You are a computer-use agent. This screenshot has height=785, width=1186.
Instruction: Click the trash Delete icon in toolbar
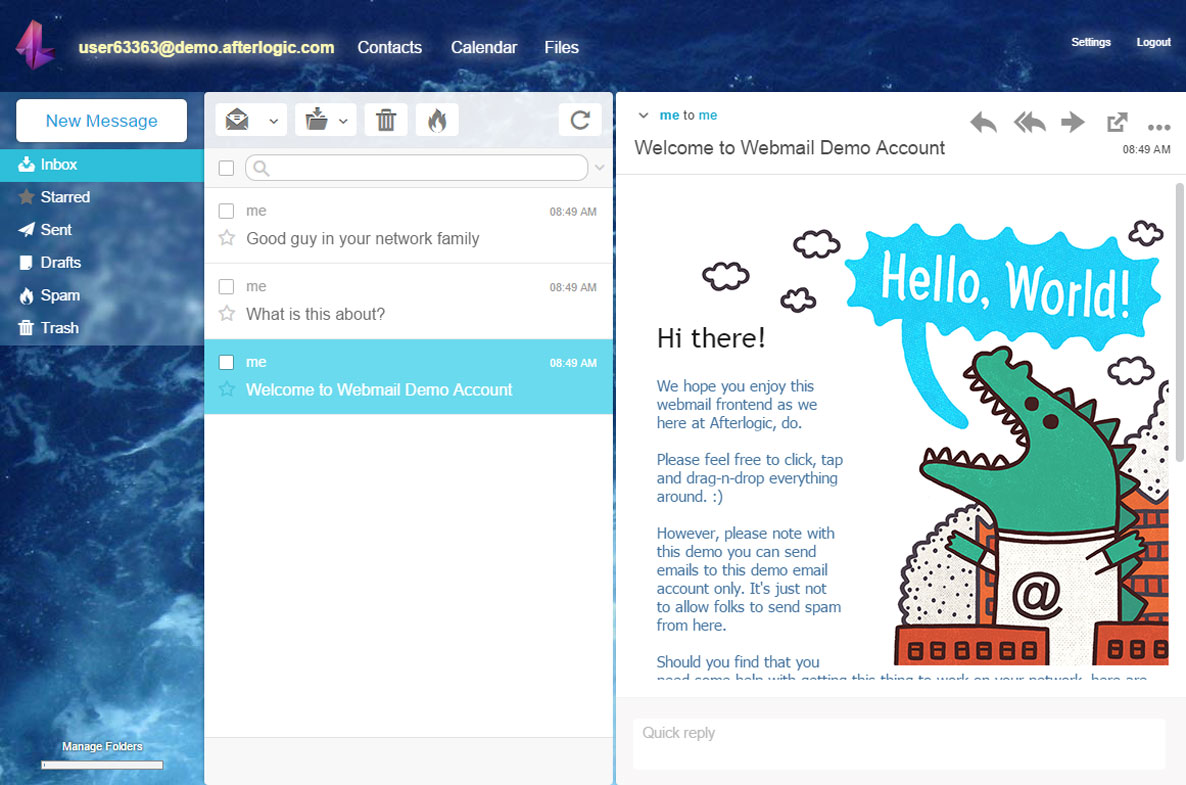click(386, 120)
